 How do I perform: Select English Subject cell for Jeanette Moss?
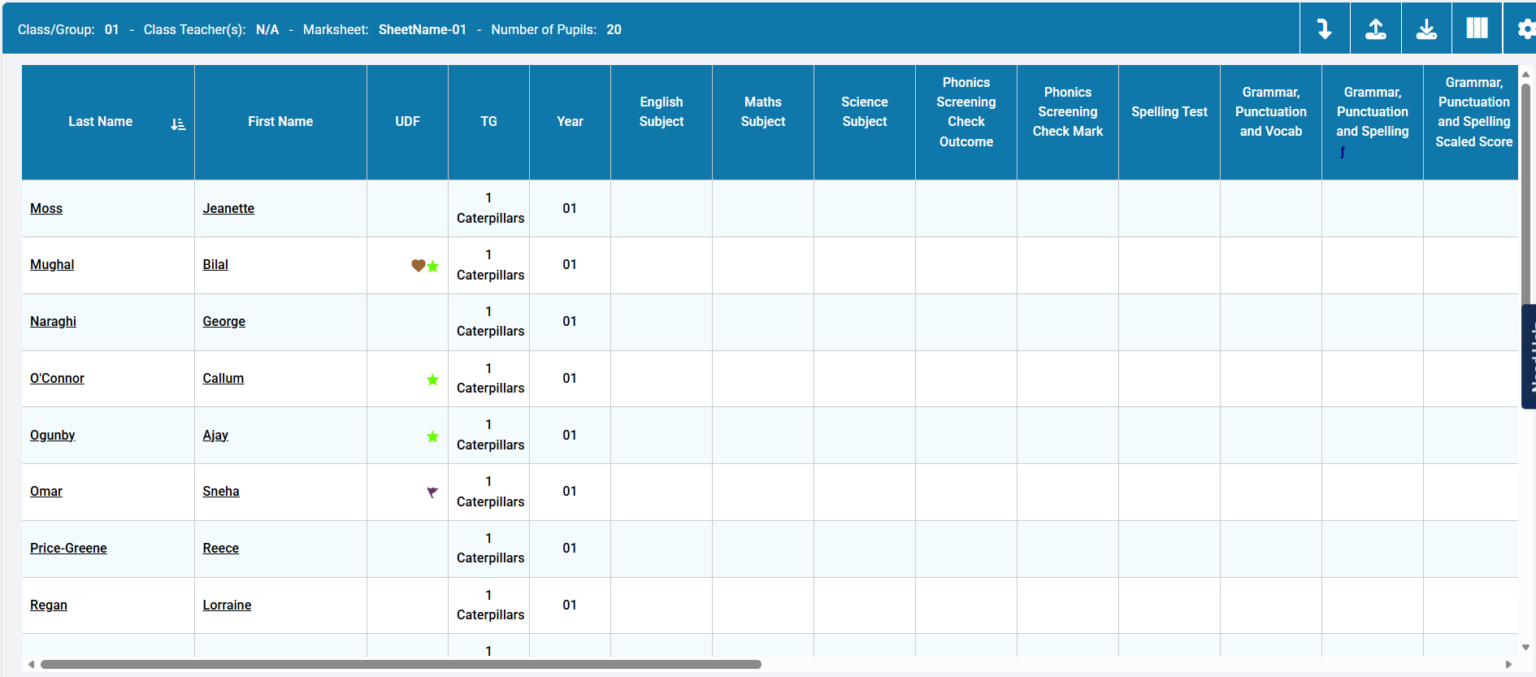[x=662, y=209]
